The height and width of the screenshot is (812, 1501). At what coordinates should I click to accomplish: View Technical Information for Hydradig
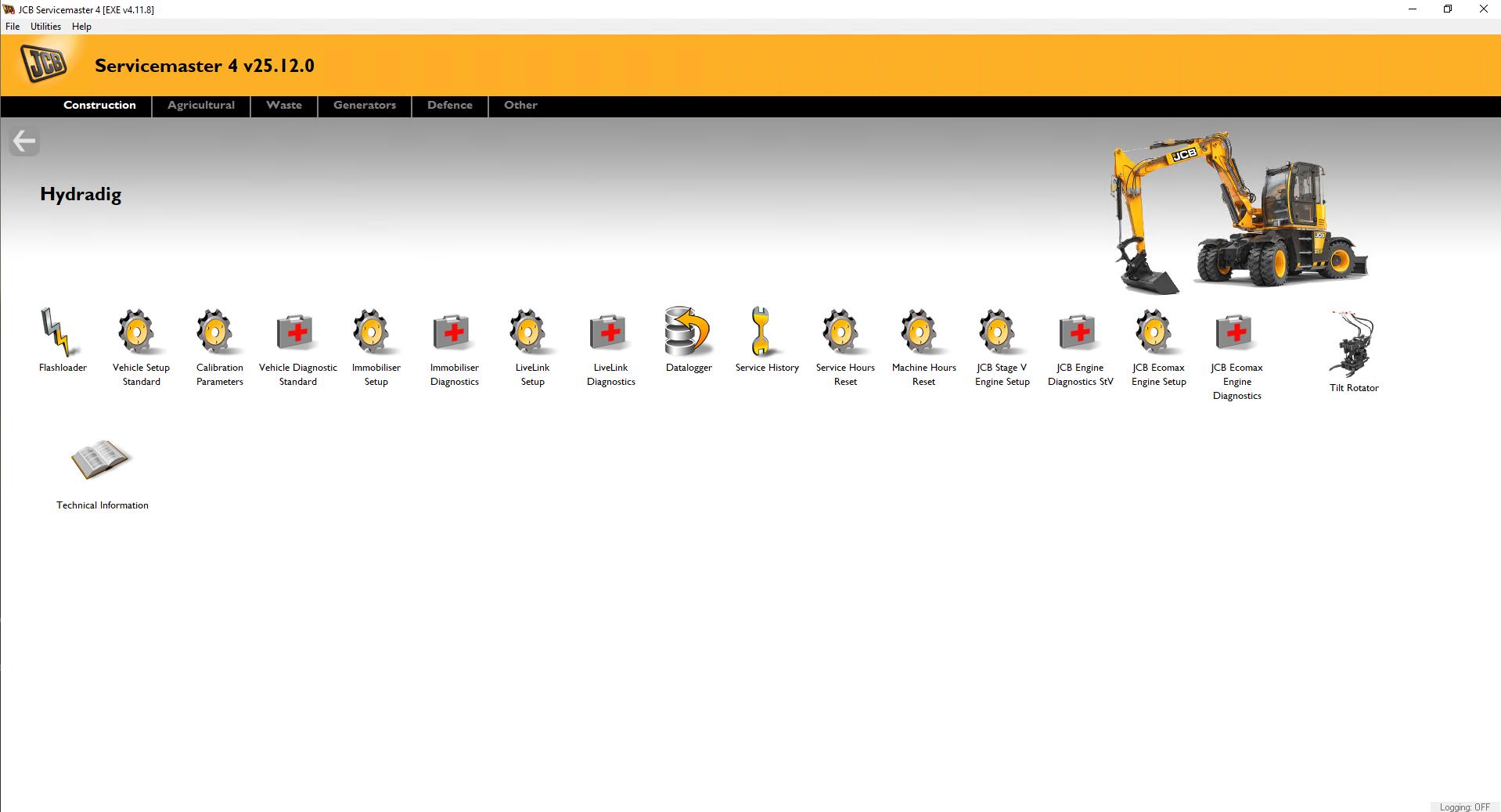[x=102, y=460]
